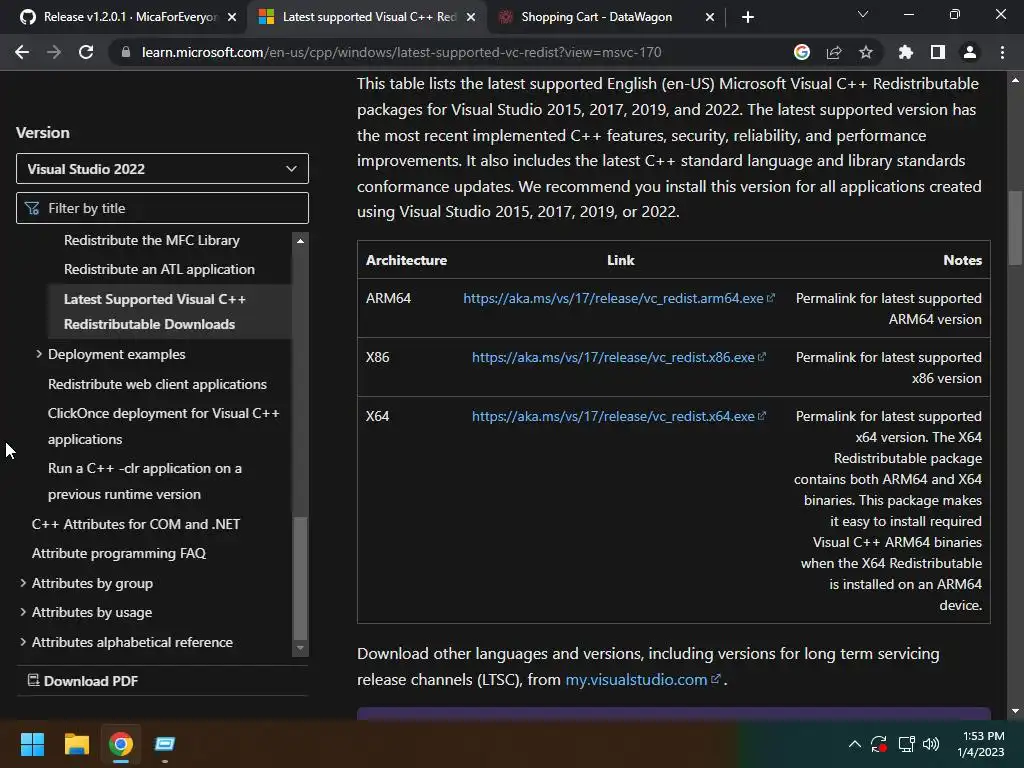The width and height of the screenshot is (1024, 768).
Task: Click the Notes column header
Action: click(962, 260)
